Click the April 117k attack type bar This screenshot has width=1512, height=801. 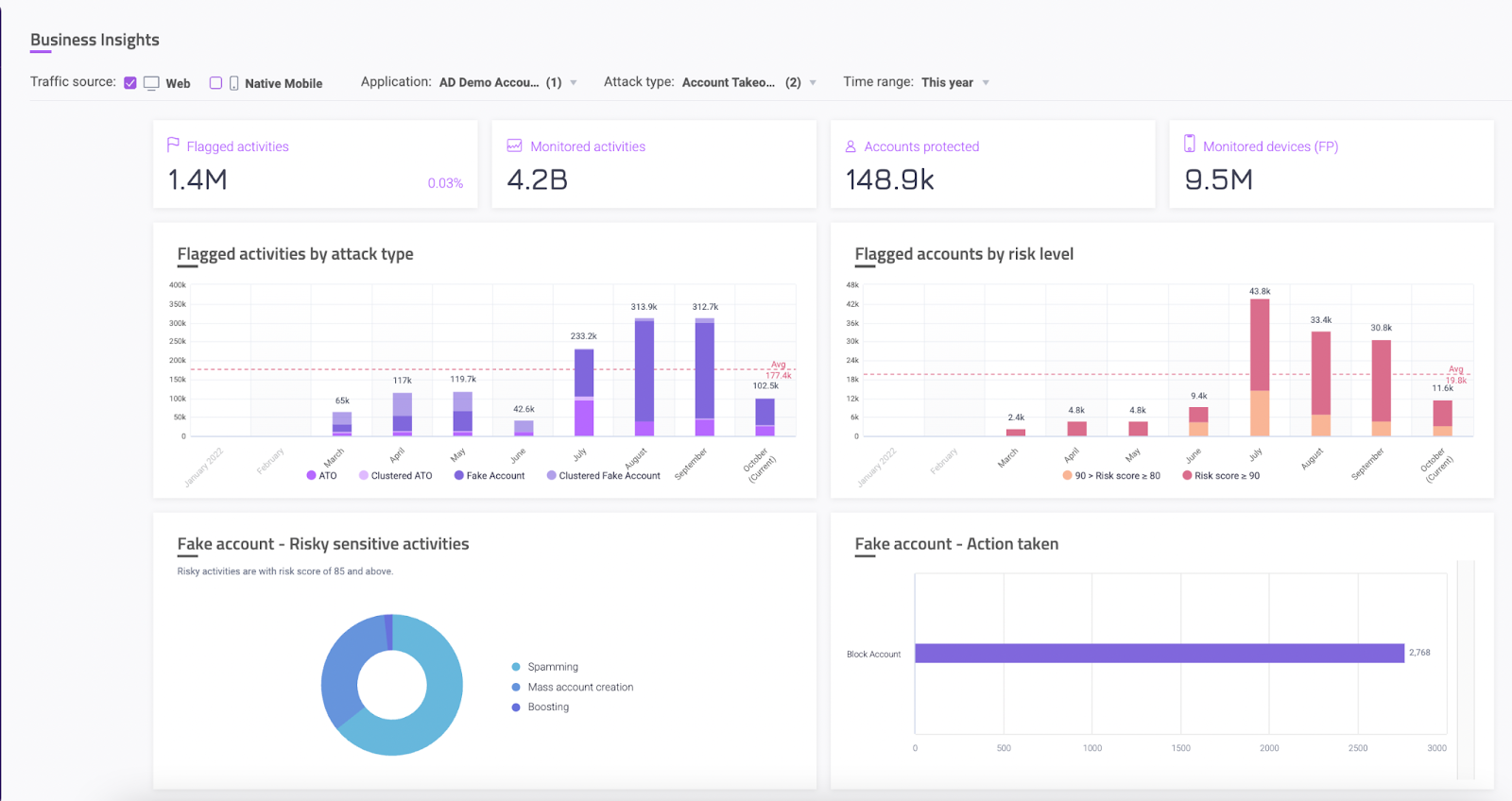click(403, 415)
